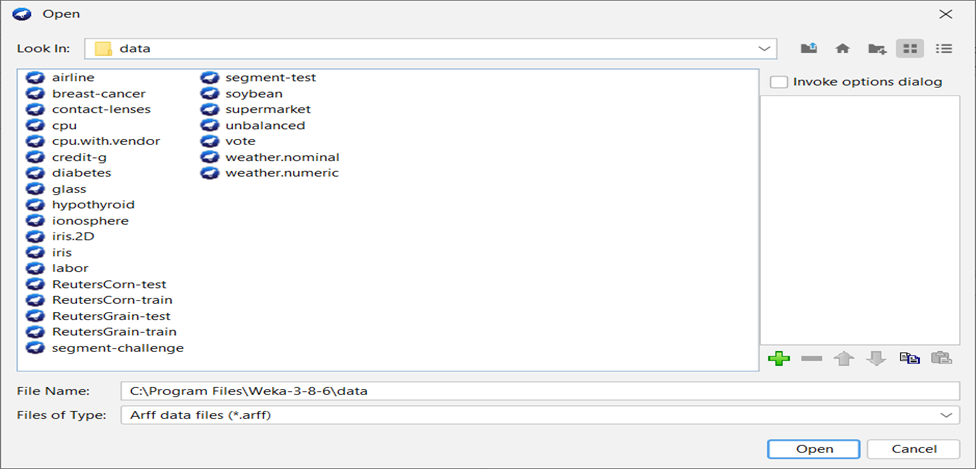Enable Invoke options dialog checkbox
Viewport: 976px width, 469px height.
pos(779,82)
